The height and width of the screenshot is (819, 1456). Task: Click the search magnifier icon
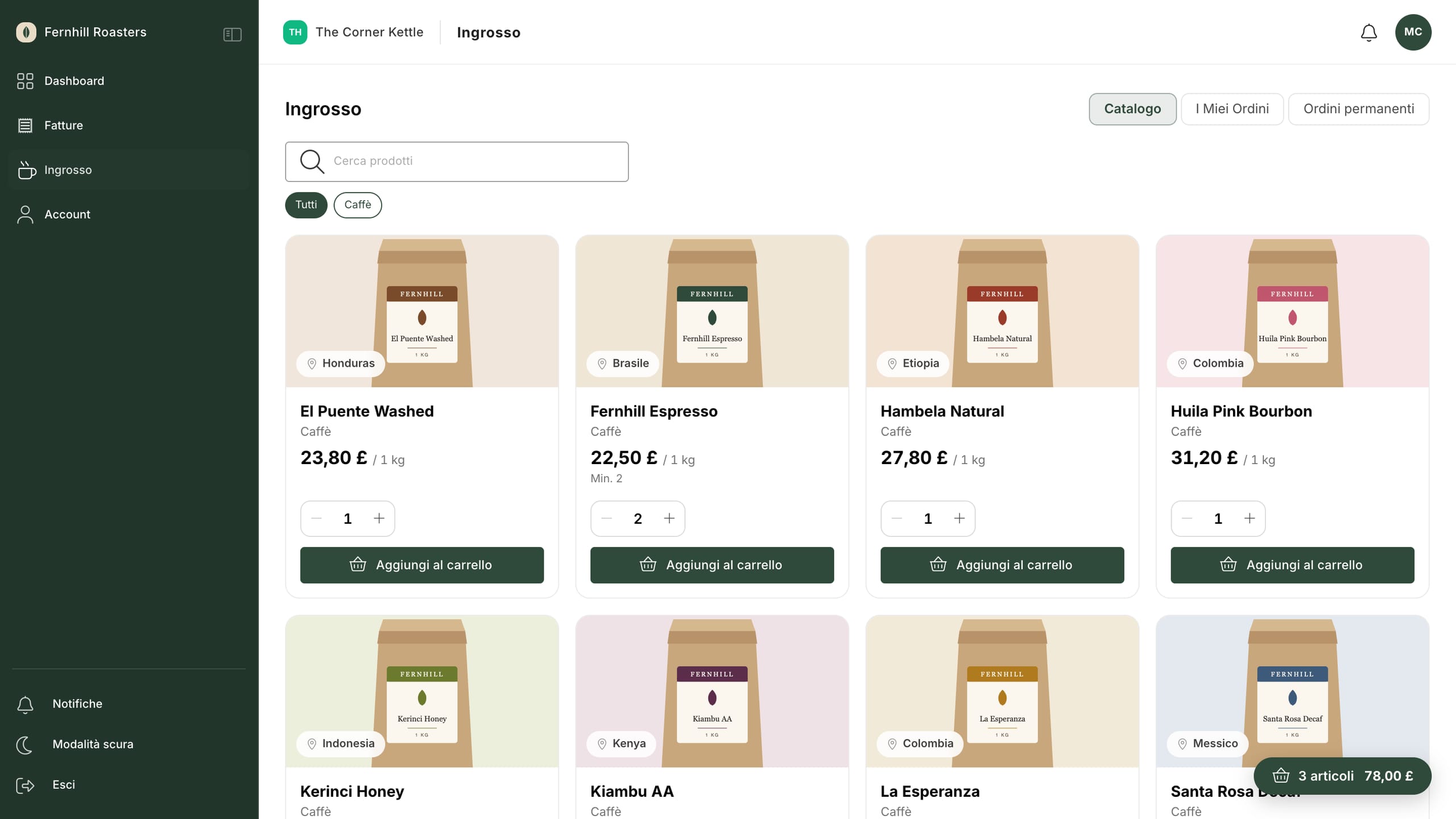coord(312,162)
